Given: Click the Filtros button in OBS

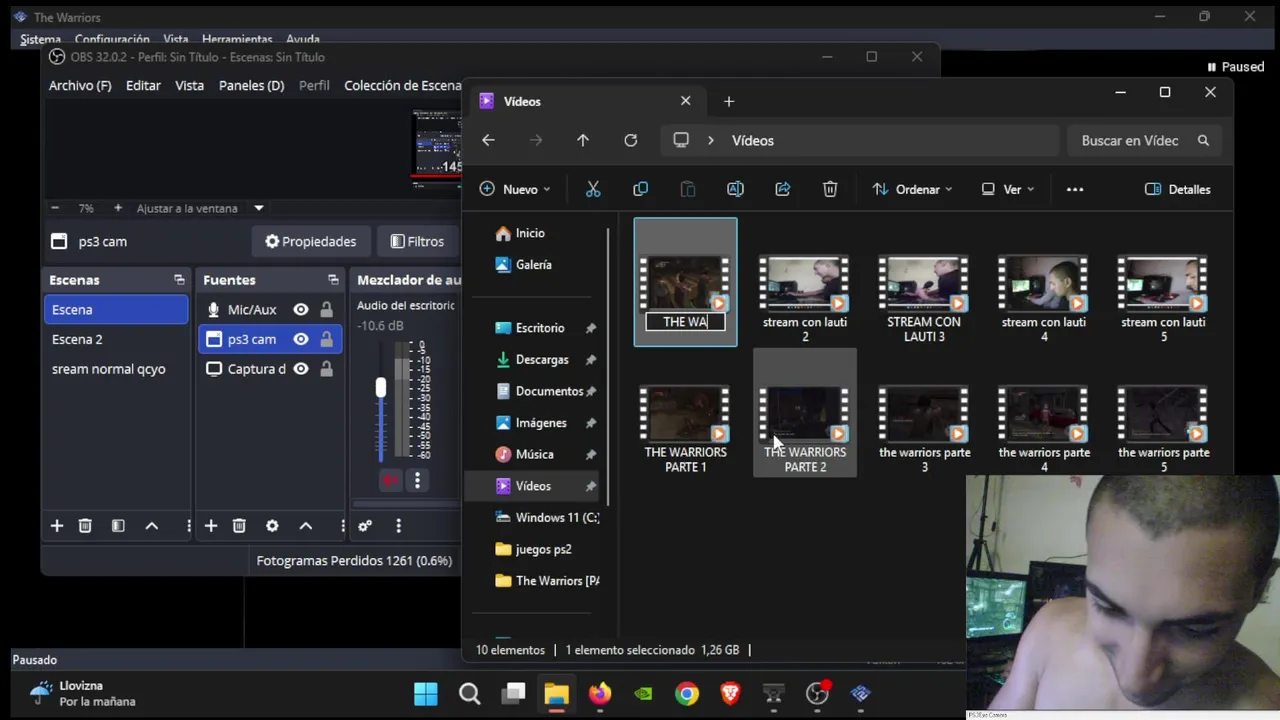Looking at the screenshot, I should click(417, 241).
